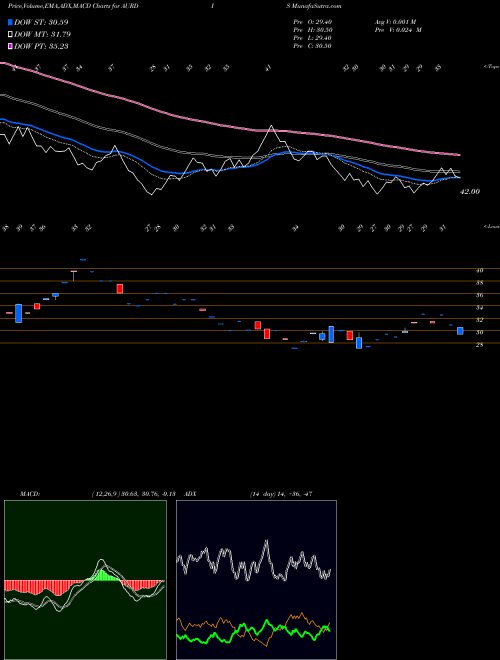Image resolution: width=500 pixels, height=660 pixels.
Task: Click the MACD panel title
Action: tap(29, 494)
